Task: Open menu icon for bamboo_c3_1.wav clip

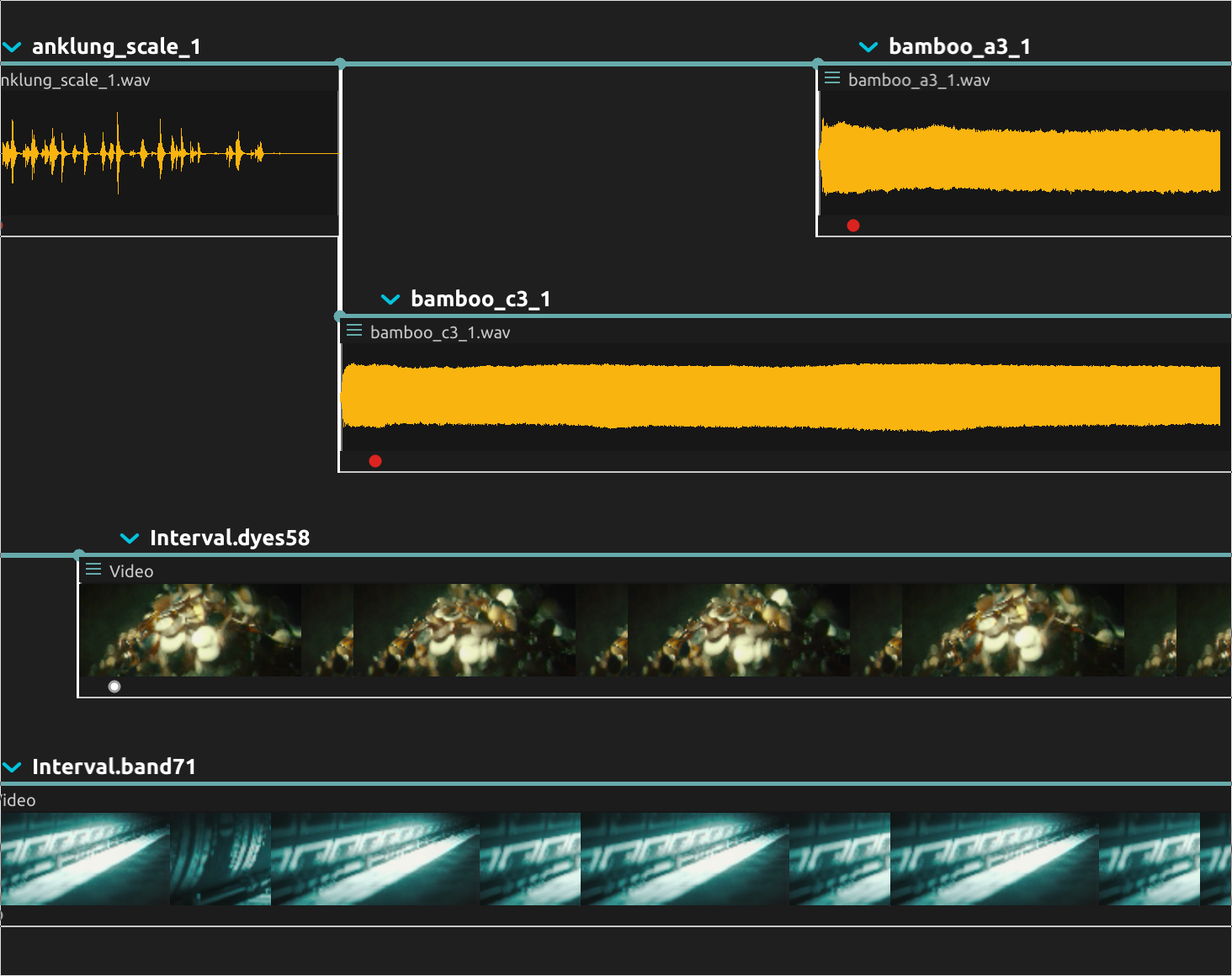Action: [354, 331]
